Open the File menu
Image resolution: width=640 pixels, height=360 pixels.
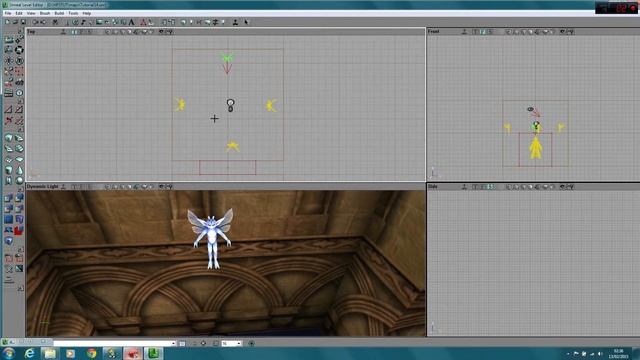pyautogui.click(x=8, y=13)
